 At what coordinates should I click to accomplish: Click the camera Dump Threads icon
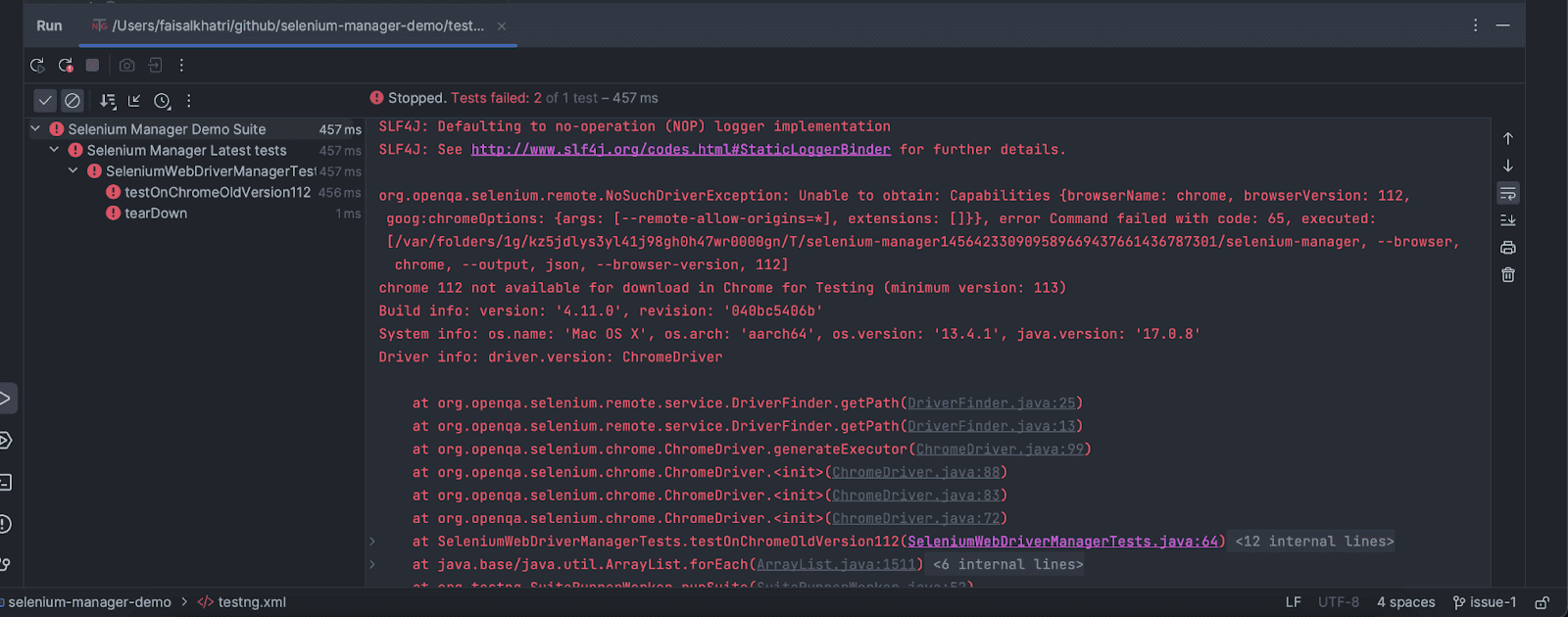click(127, 66)
